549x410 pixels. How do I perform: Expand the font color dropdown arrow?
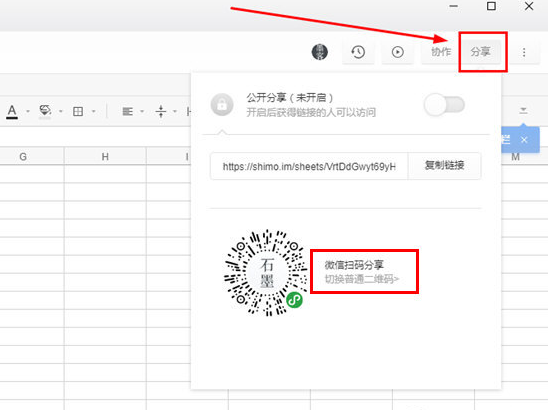pyautogui.click(x=28, y=112)
